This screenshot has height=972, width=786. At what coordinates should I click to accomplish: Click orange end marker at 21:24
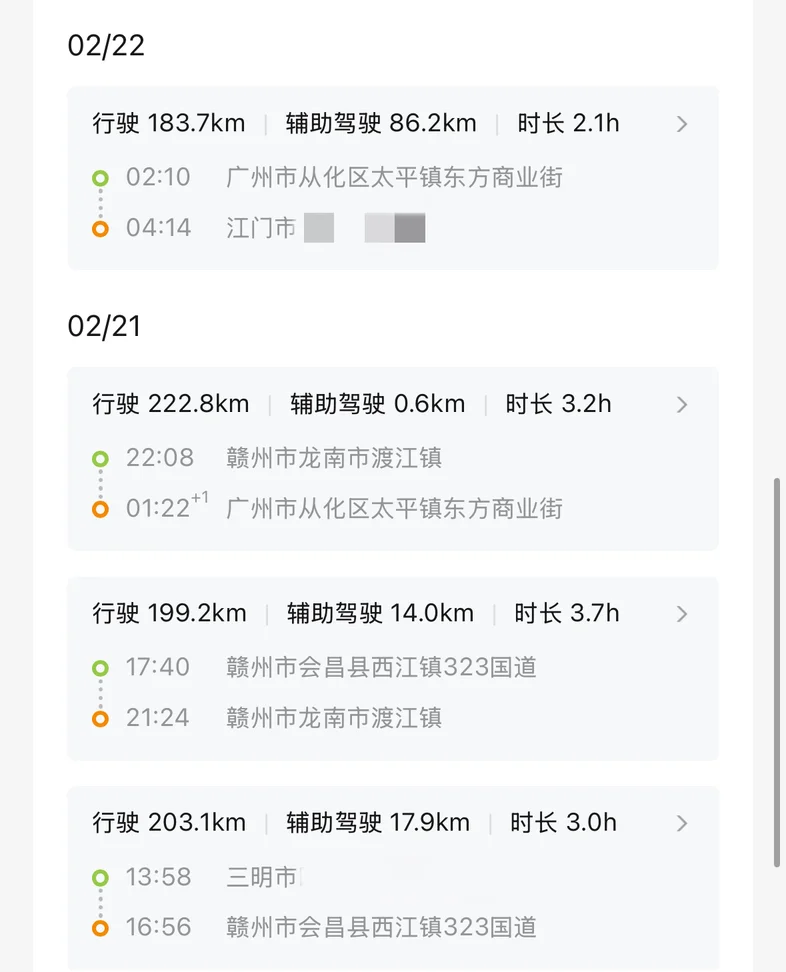point(100,718)
